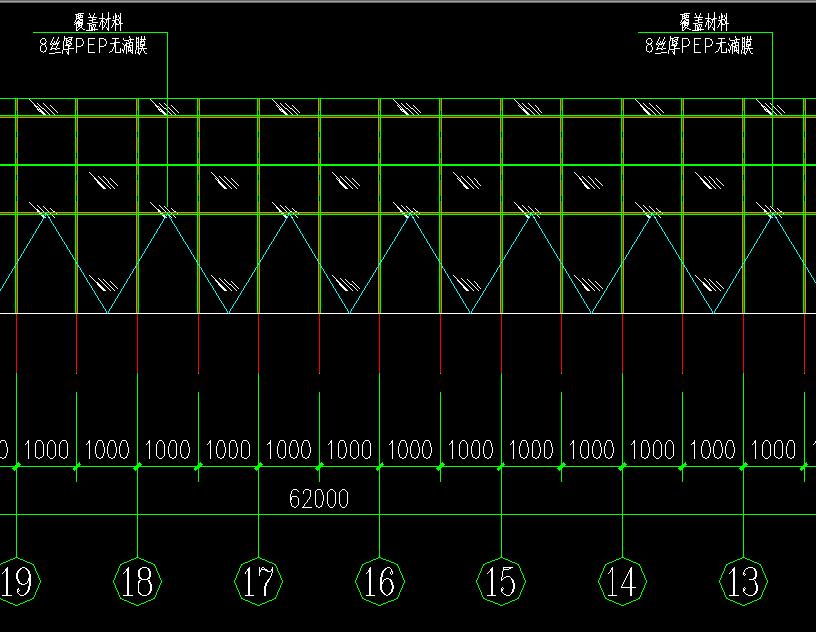Click the axis bubble numbered 15

pos(501,581)
